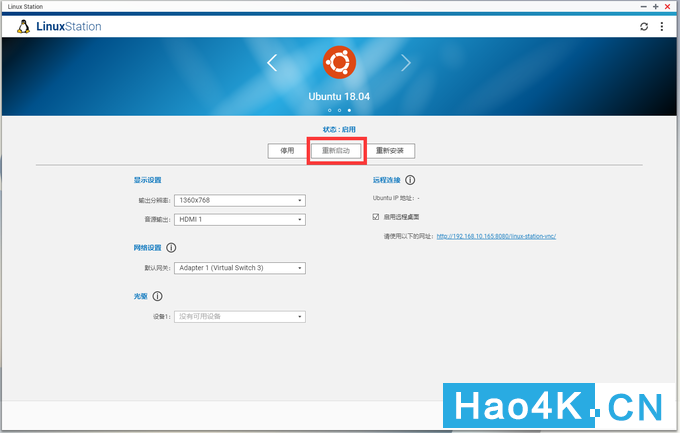
Task: Open the 1360x768 resolution dropdown
Action: click(240, 200)
